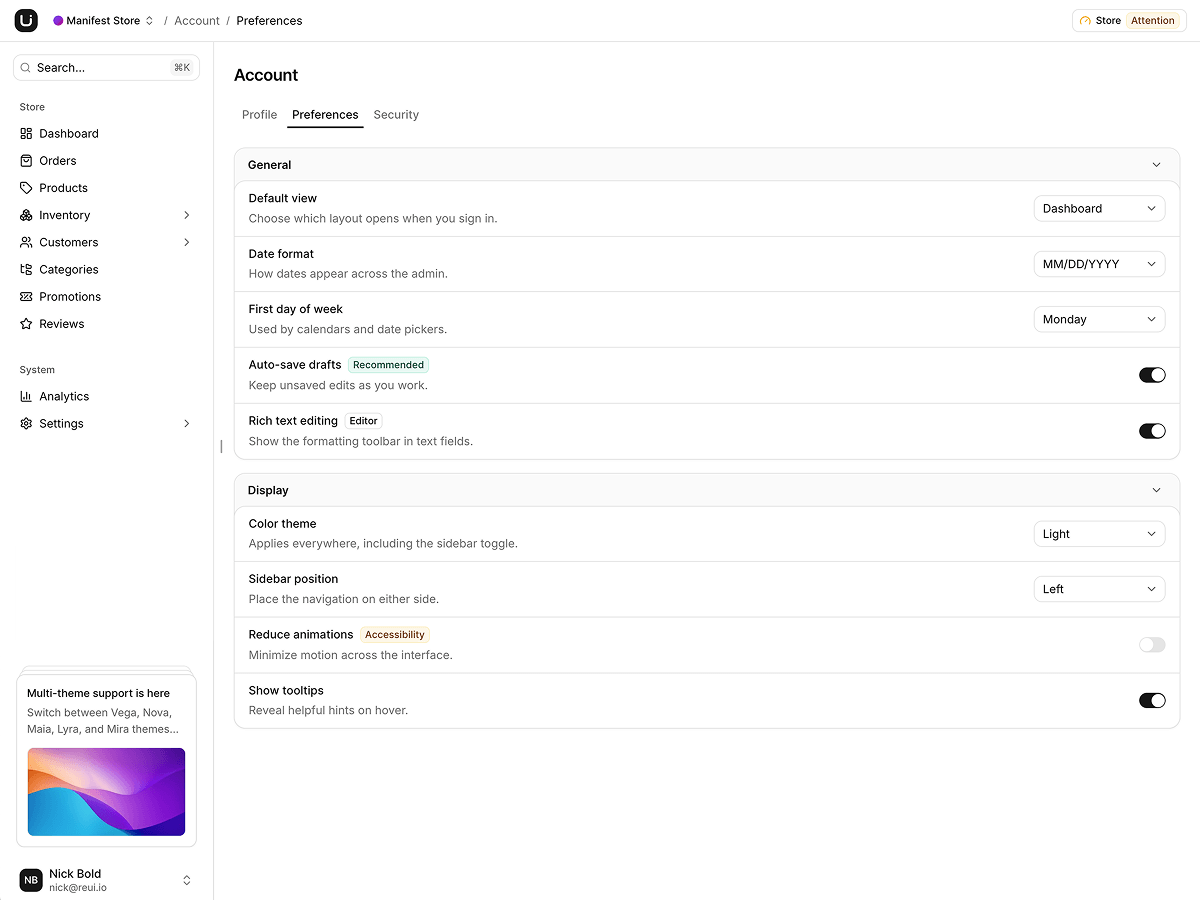
Task: Click 'Multi-theme support is here' heading
Action: [x=98, y=693]
